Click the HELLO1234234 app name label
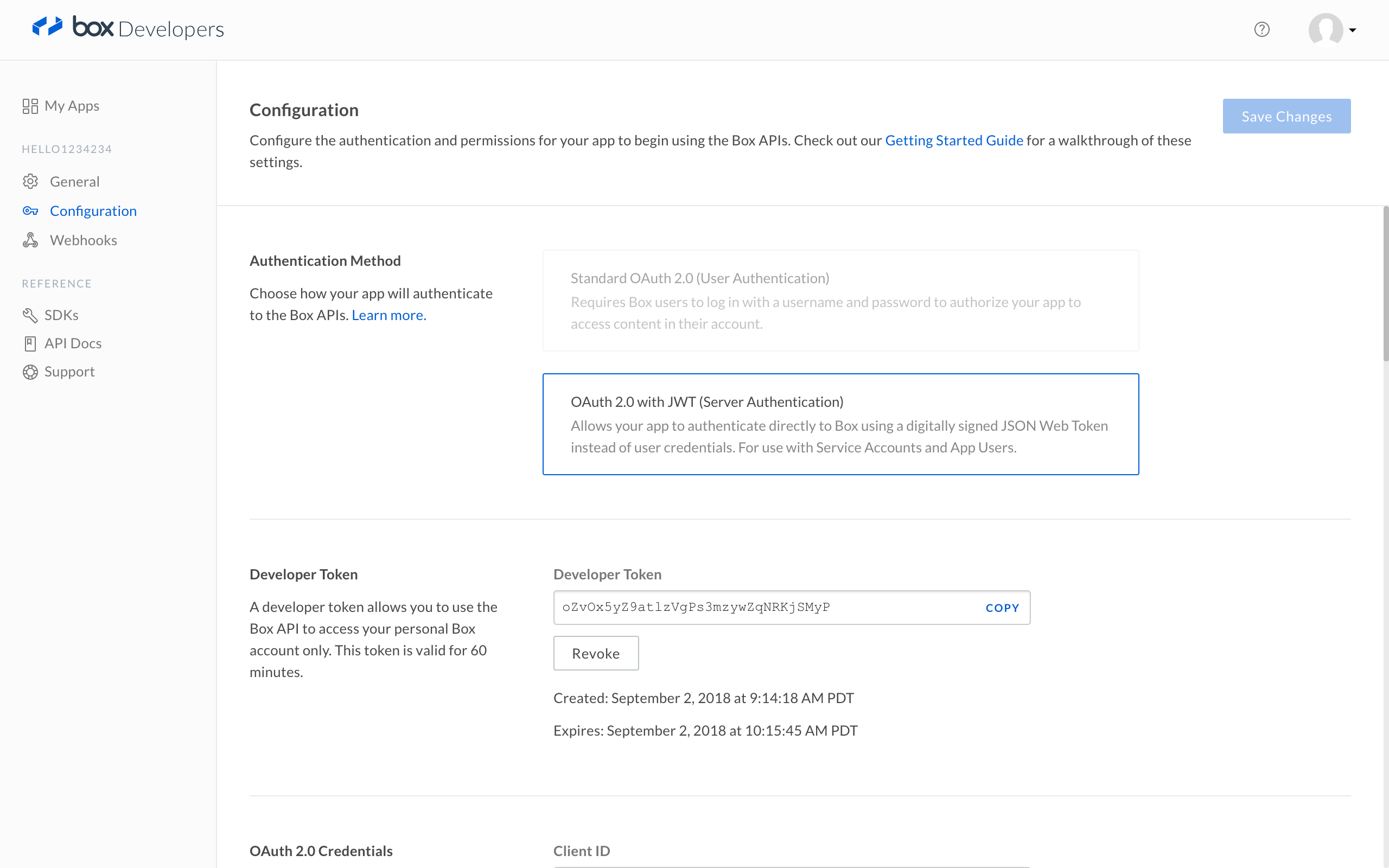The height and width of the screenshot is (868, 1389). pos(67,149)
